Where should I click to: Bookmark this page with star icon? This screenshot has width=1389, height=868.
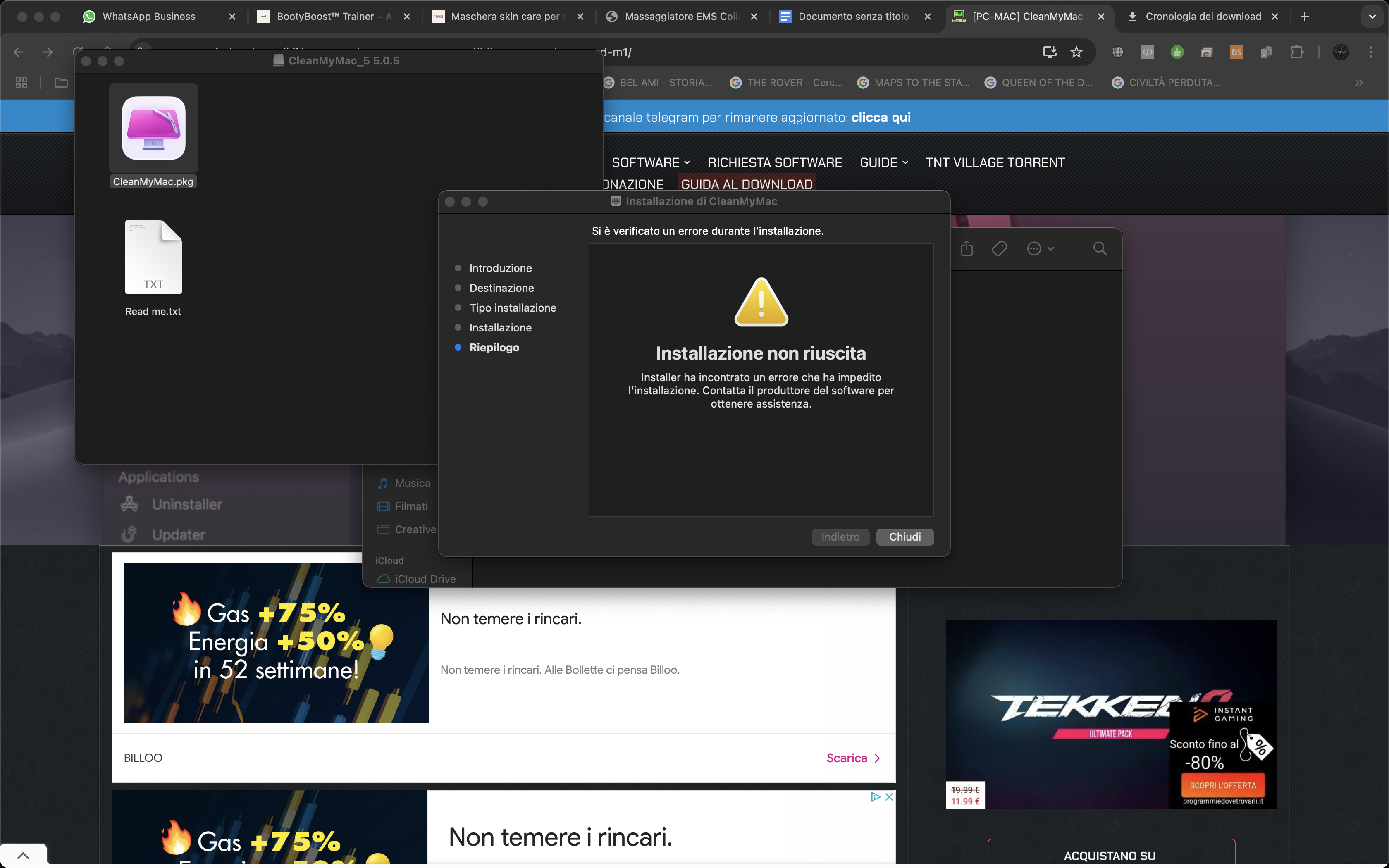coord(1076,52)
